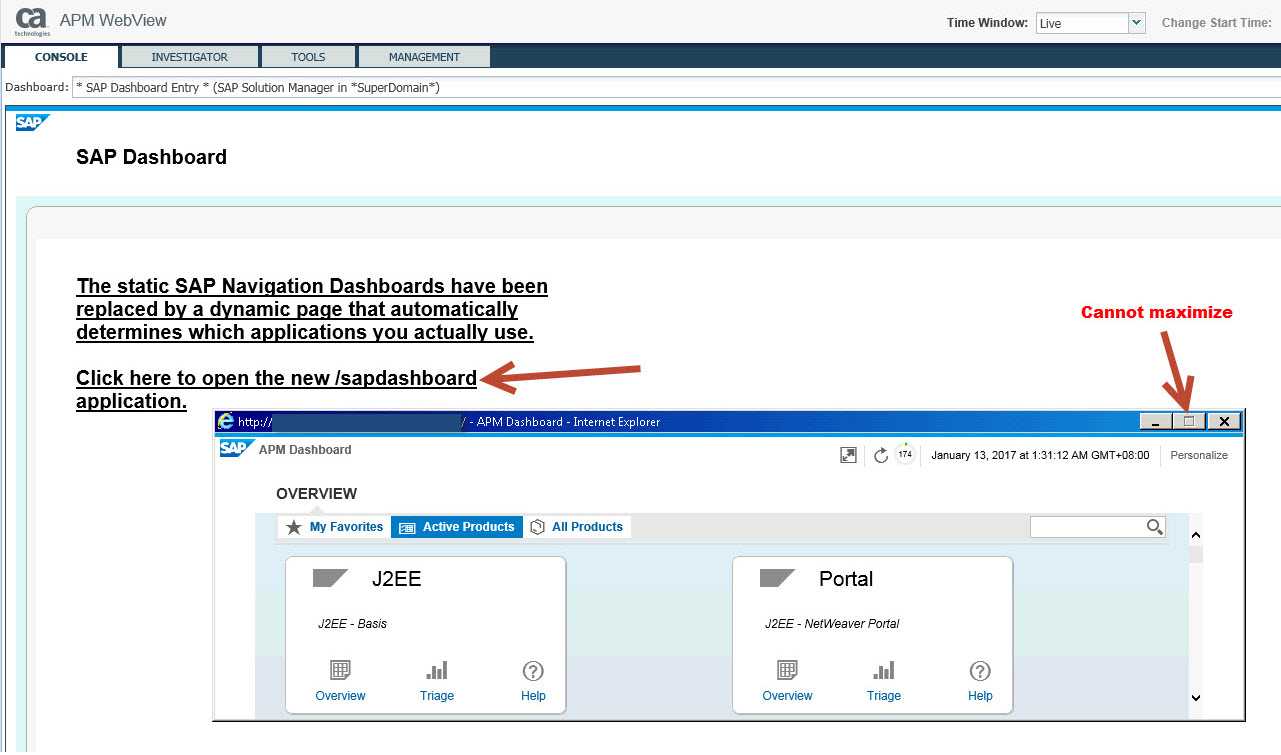Select the All Products tab
The image size is (1281, 755).
point(577,527)
